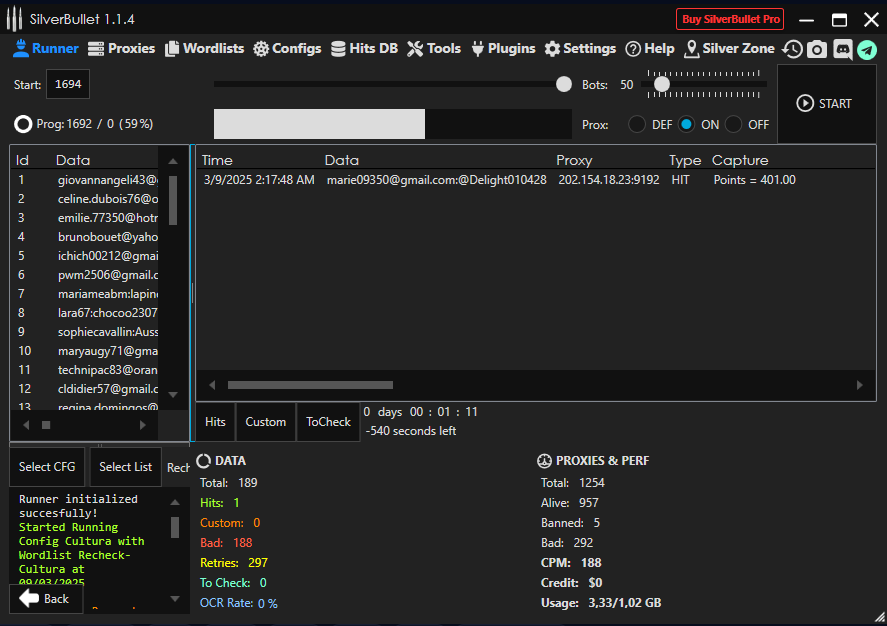Screen dimensions: 887x626
Task: Click the results table horizontal scrollbar
Action: [310, 385]
